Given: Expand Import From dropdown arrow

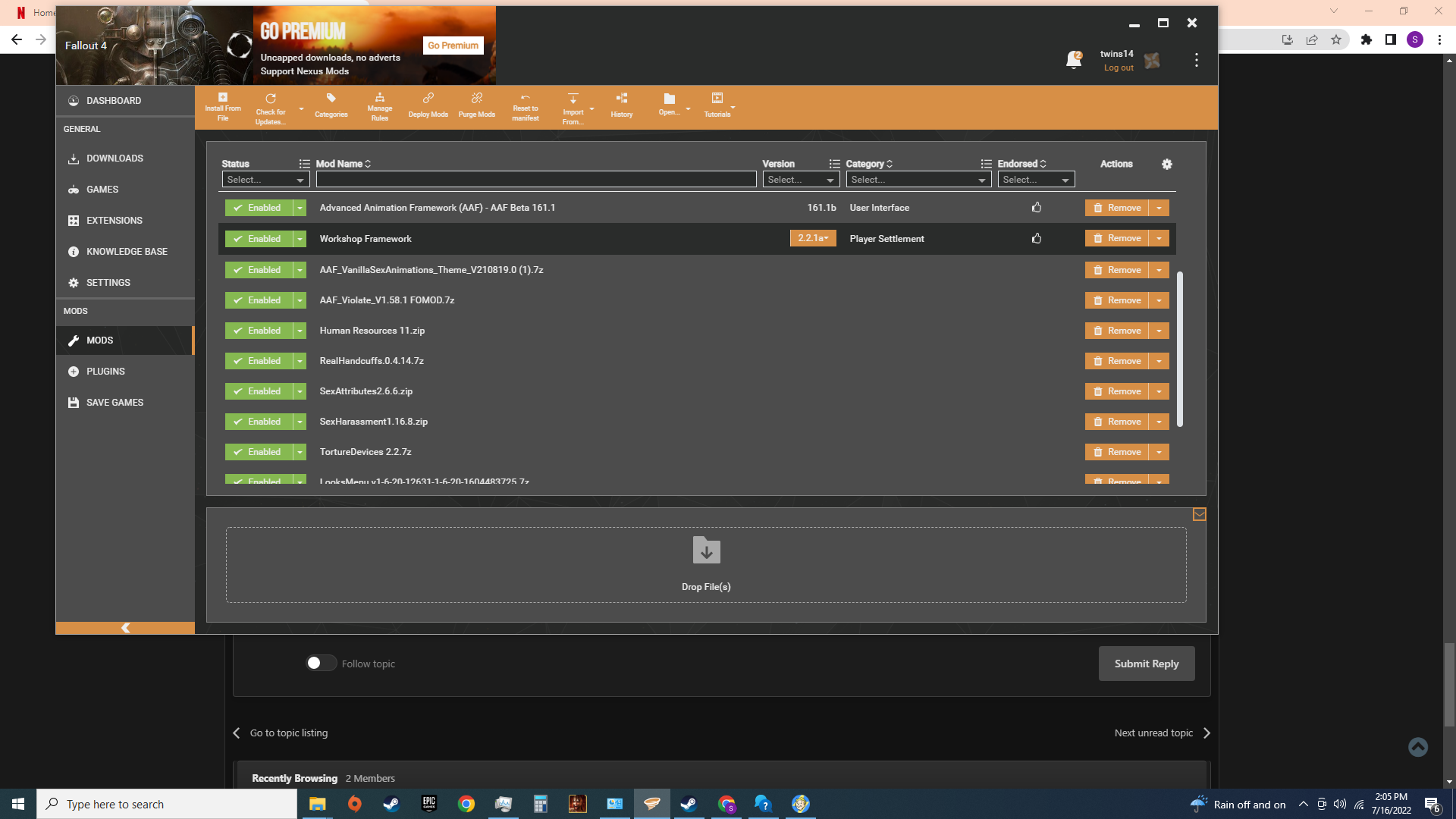Looking at the screenshot, I should tap(592, 109).
